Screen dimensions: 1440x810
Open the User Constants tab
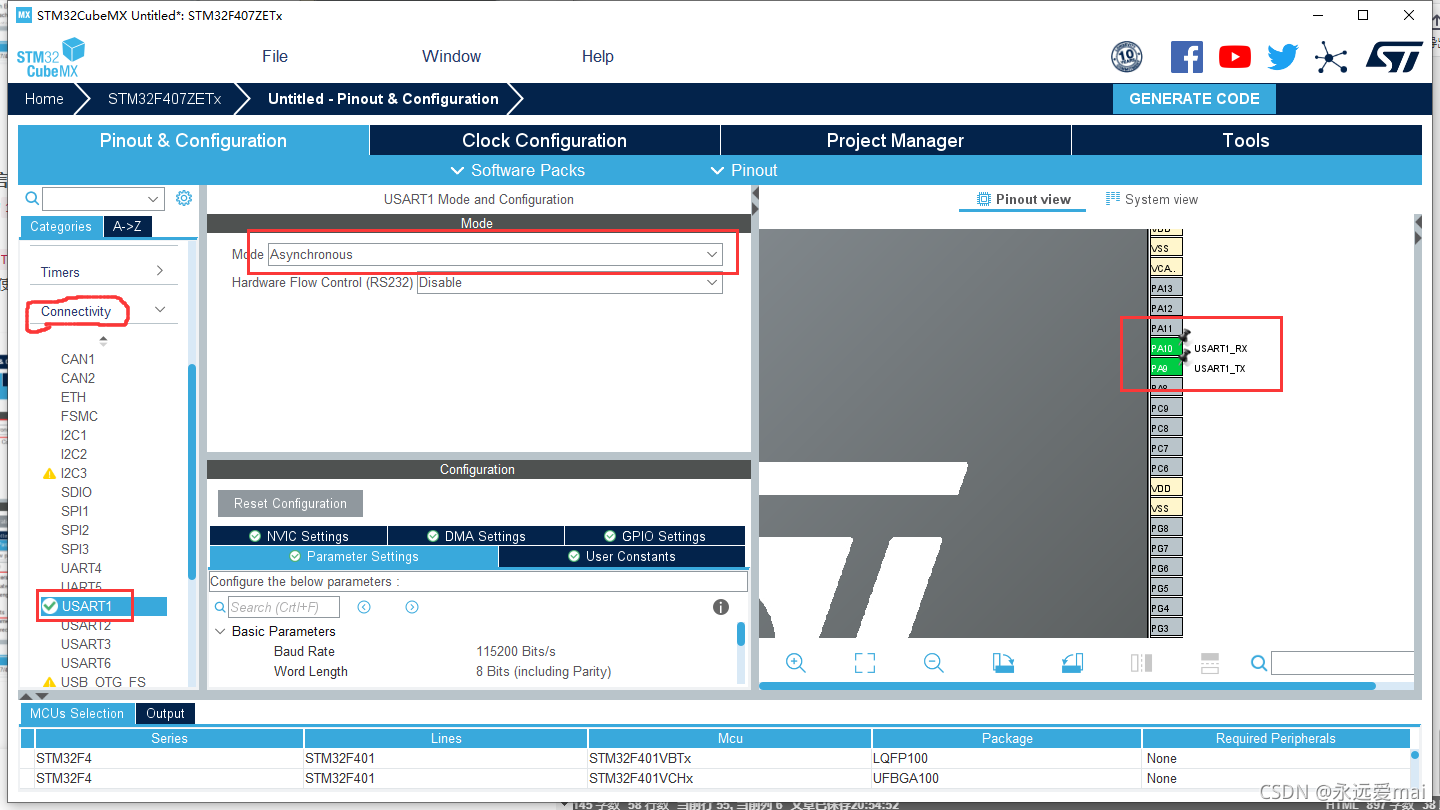622,556
